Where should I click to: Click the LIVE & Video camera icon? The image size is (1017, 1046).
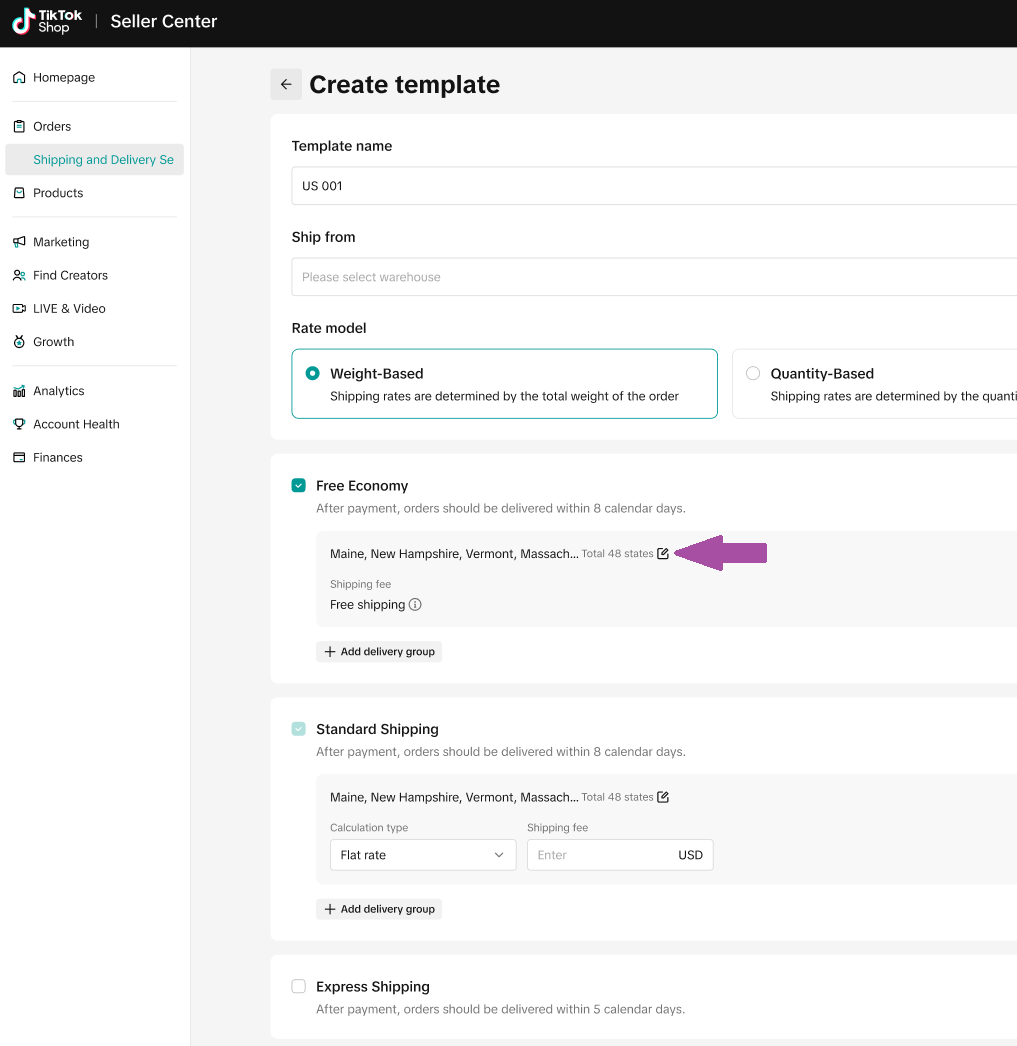[x=19, y=309]
